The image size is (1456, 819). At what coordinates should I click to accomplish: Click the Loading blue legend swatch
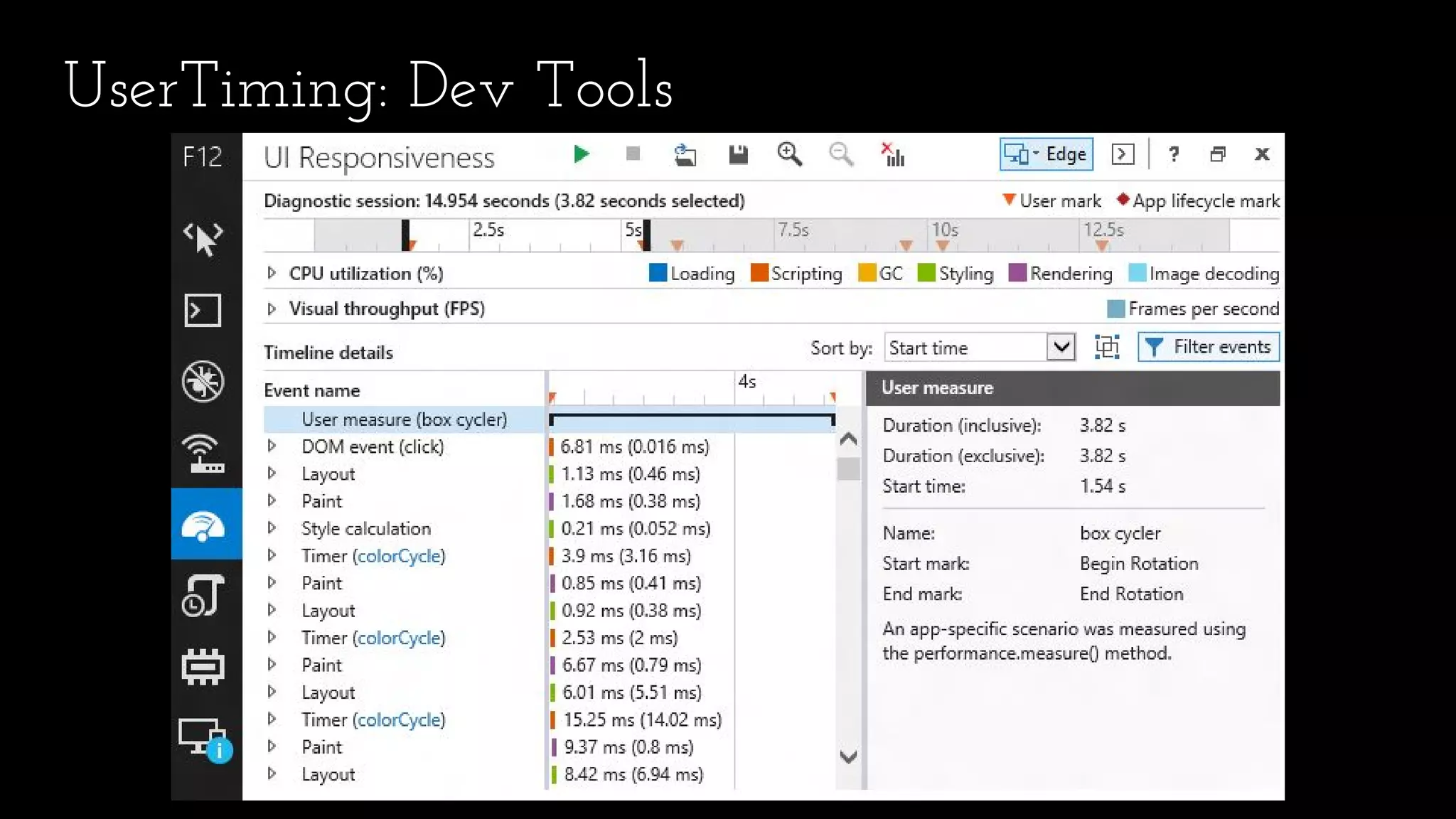(x=658, y=273)
